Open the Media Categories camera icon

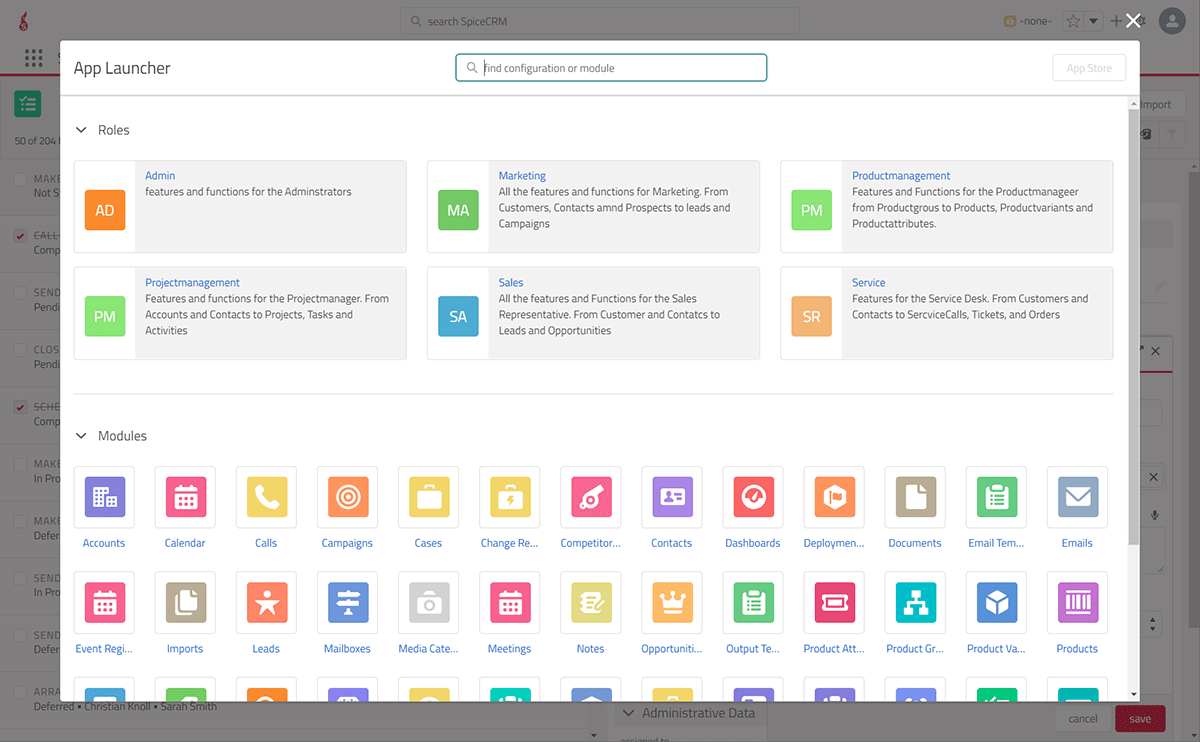click(x=428, y=602)
